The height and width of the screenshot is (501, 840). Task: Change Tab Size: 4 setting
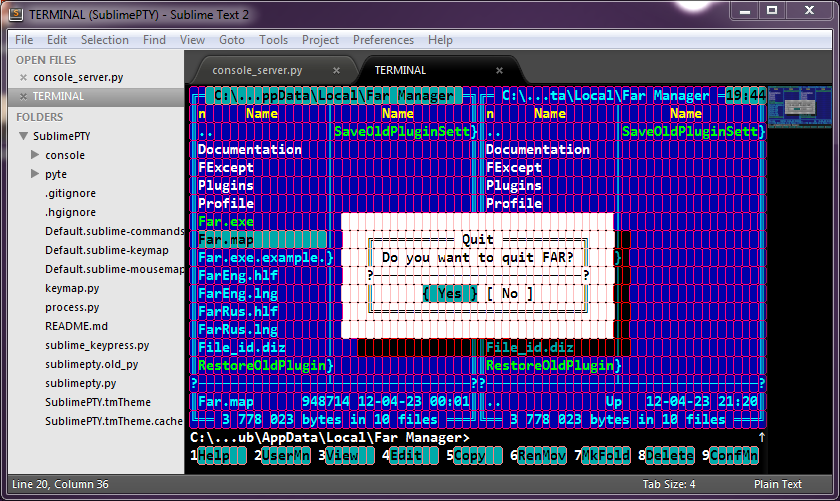point(669,484)
